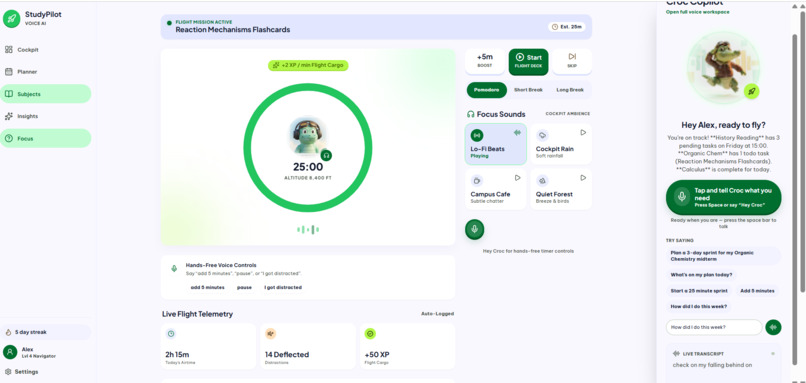This screenshot has width=806, height=383.
Task: Click the Lo-Fi Beats radio icon
Action: click(477, 135)
